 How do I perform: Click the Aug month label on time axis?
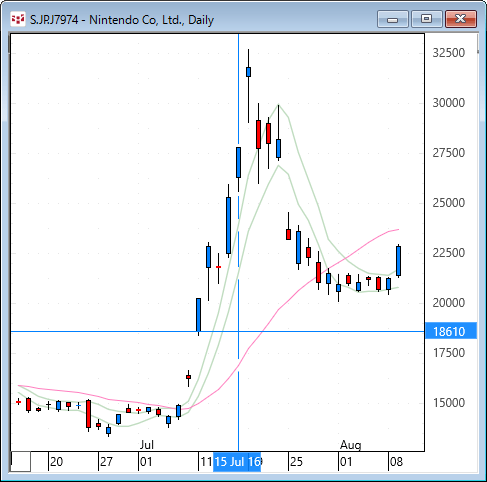click(x=351, y=445)
